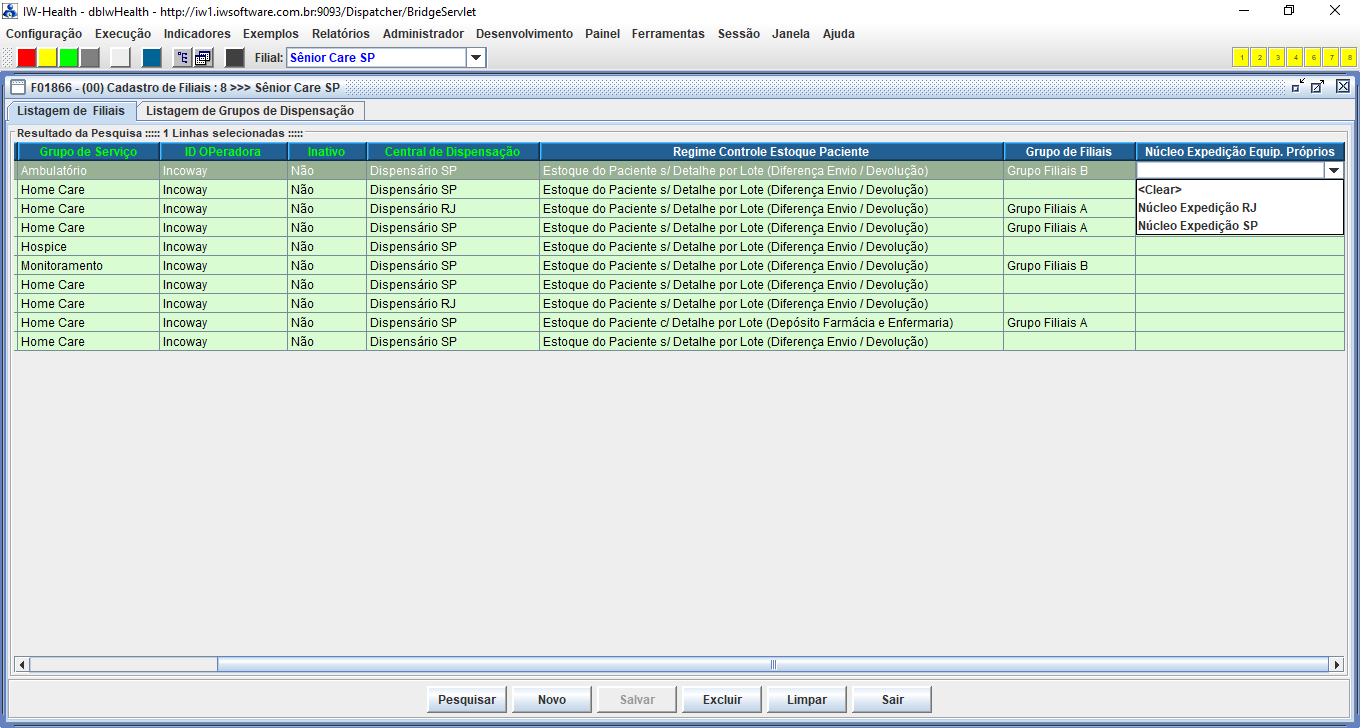The image size is (1360, 728).
Task: Collapse the Núcleo Expedição dropdown arrow
Action: pyautogui.click(x=1333, y=171)
